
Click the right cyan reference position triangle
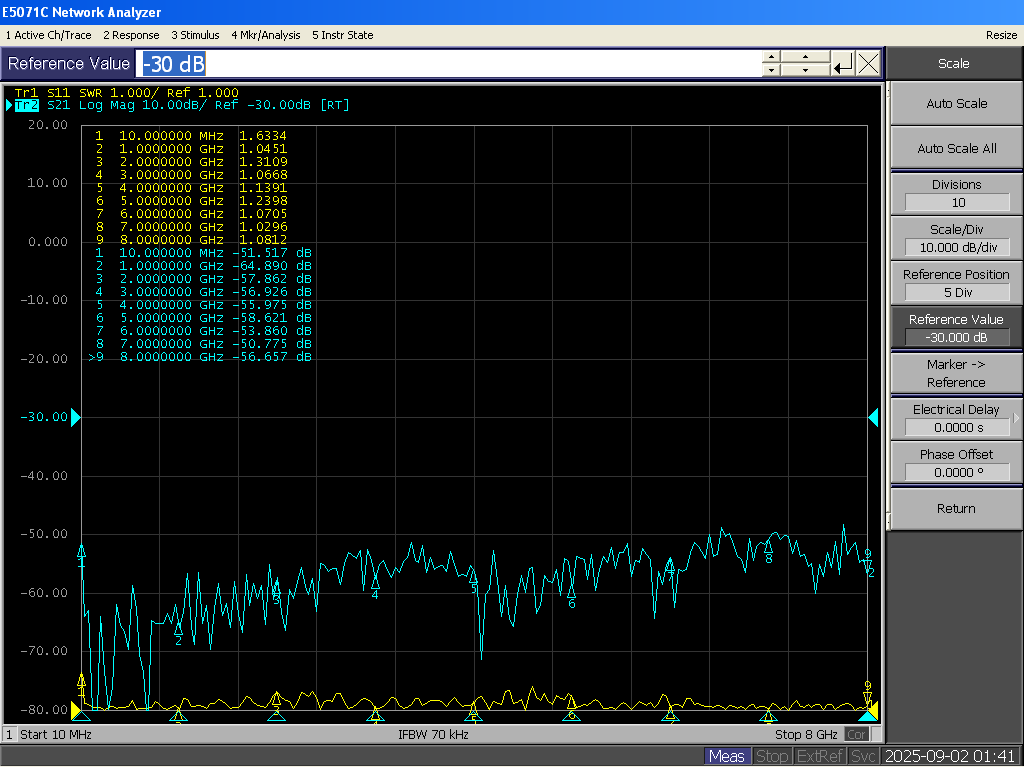873,417
